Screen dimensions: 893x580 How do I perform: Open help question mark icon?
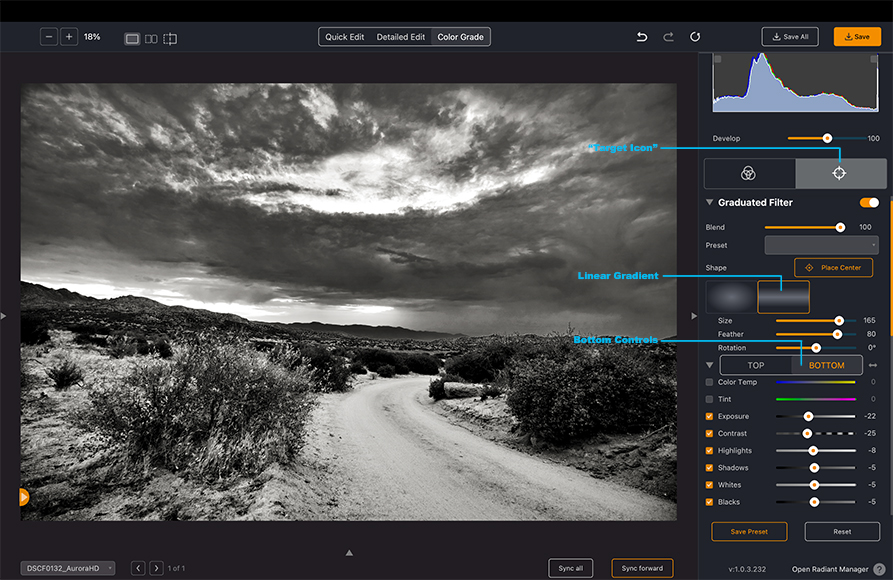[x=879, y=569]
